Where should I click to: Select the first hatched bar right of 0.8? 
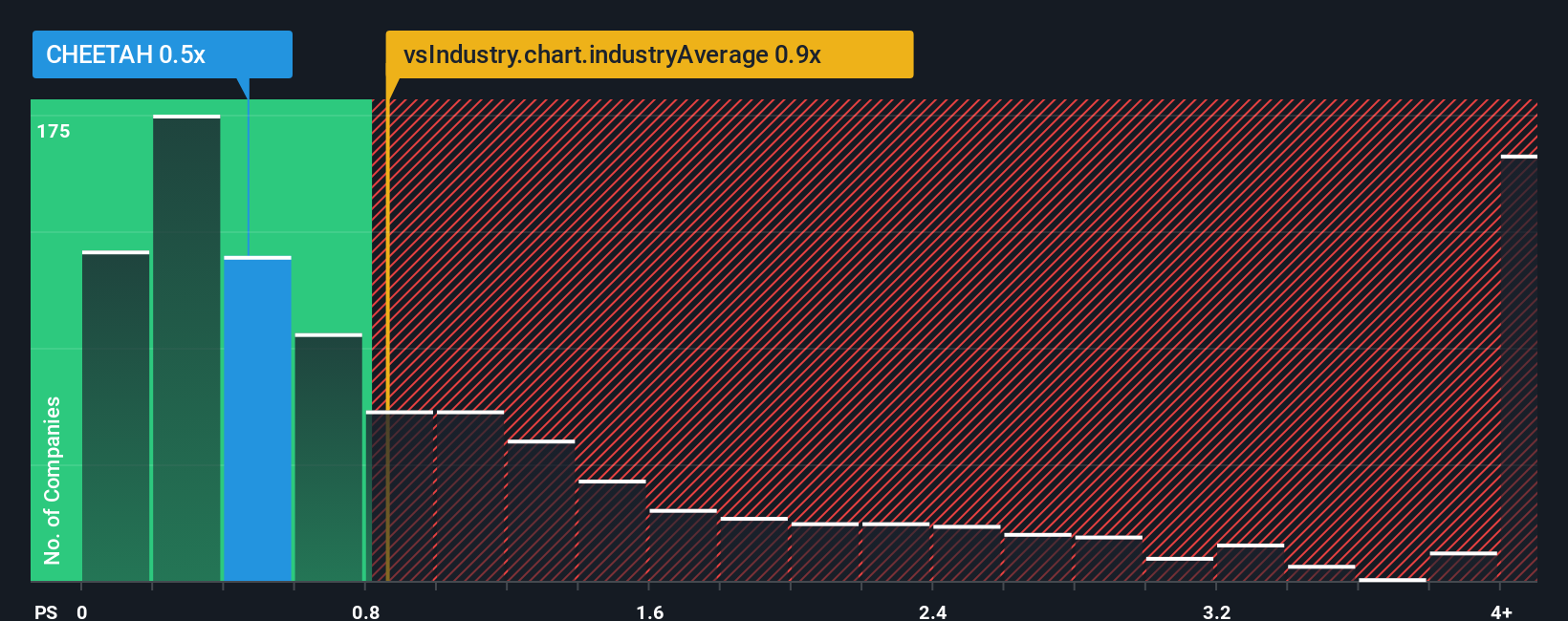400,496
